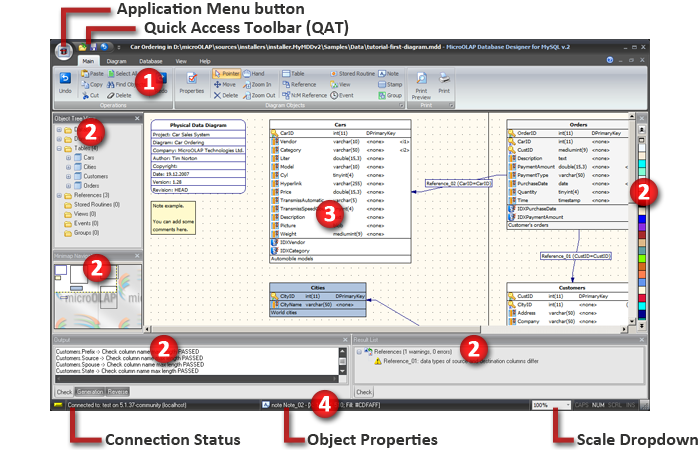Click Cut in Operations group

[91, 95]
